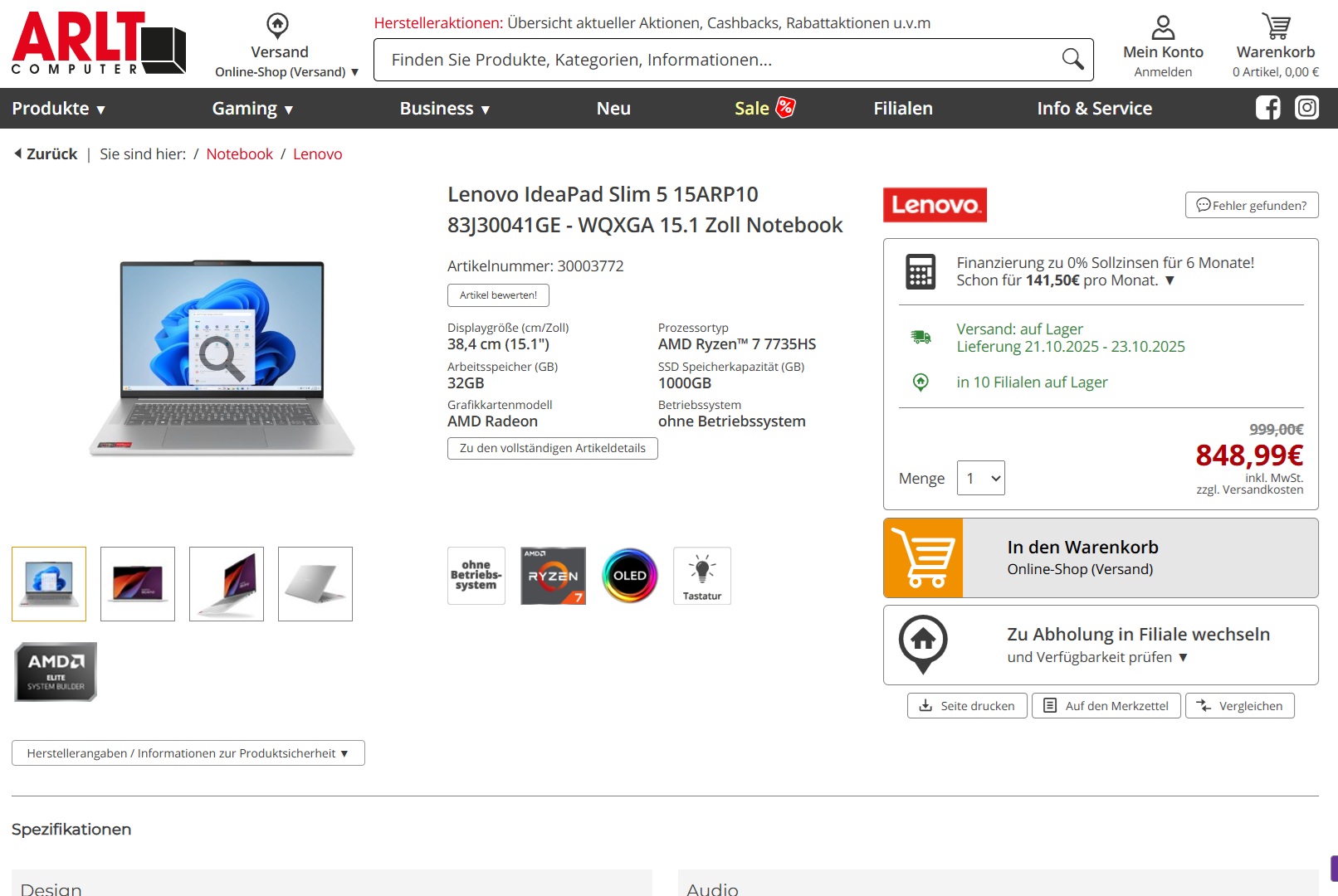Click 'Seite drucken' button
1338x896 pixels.
[x=967, y=706]
